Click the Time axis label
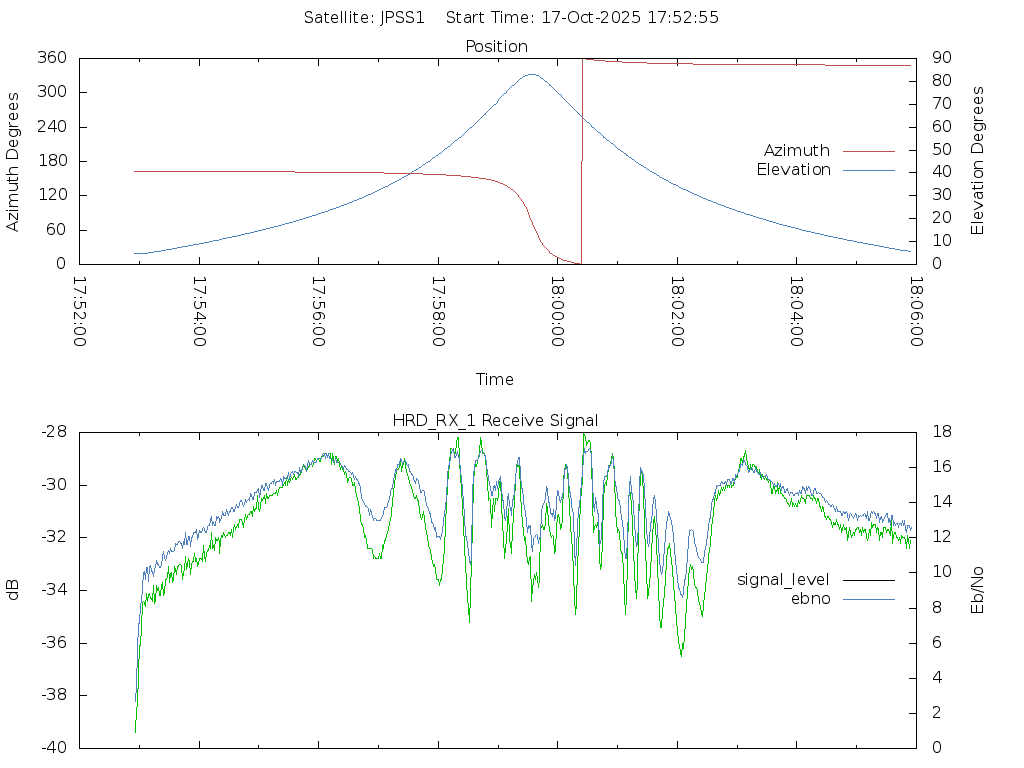 pyautogui.click(x=495, y=380)
